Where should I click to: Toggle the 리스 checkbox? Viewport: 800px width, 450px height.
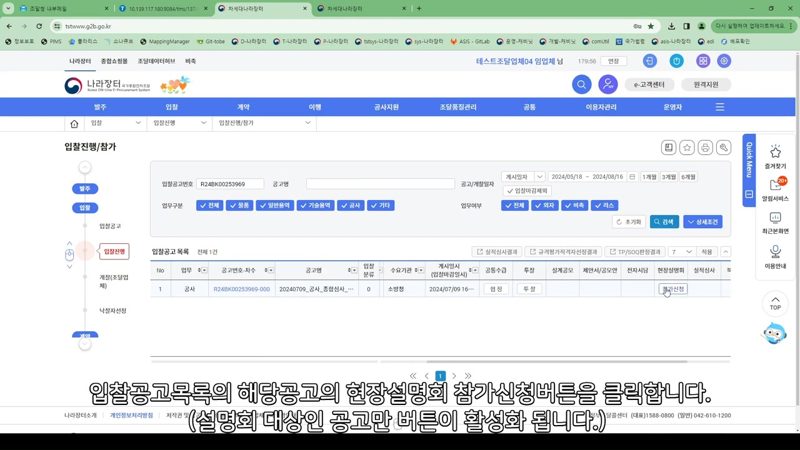(x=605, y=205)
